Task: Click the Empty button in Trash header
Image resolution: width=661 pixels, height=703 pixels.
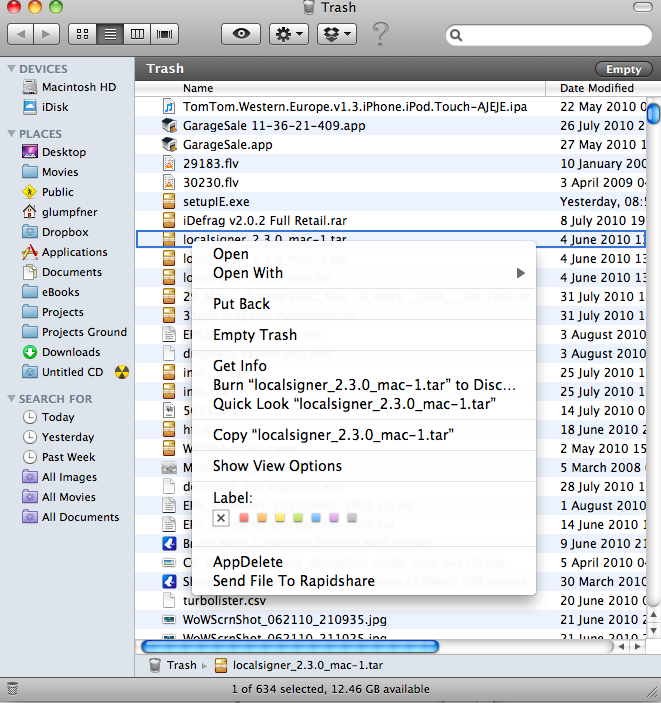Action: 623,69
